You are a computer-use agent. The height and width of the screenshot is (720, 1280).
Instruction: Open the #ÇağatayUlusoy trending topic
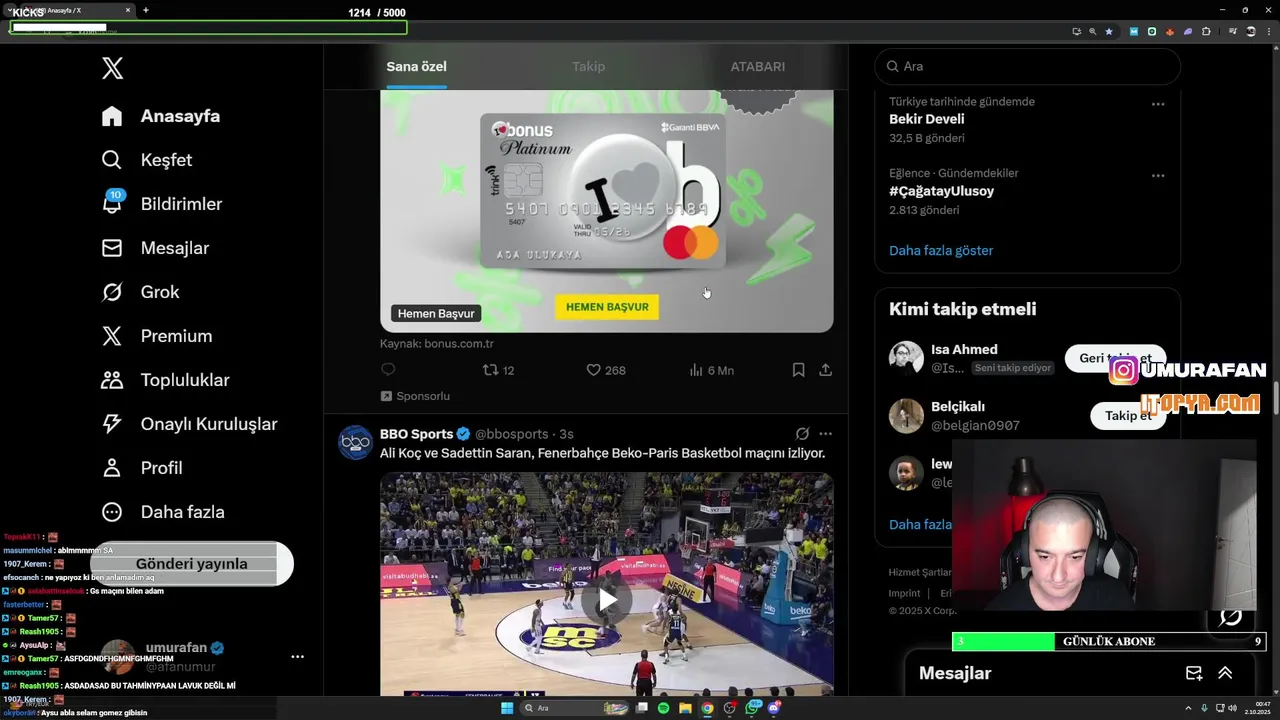tap(941, 191)
